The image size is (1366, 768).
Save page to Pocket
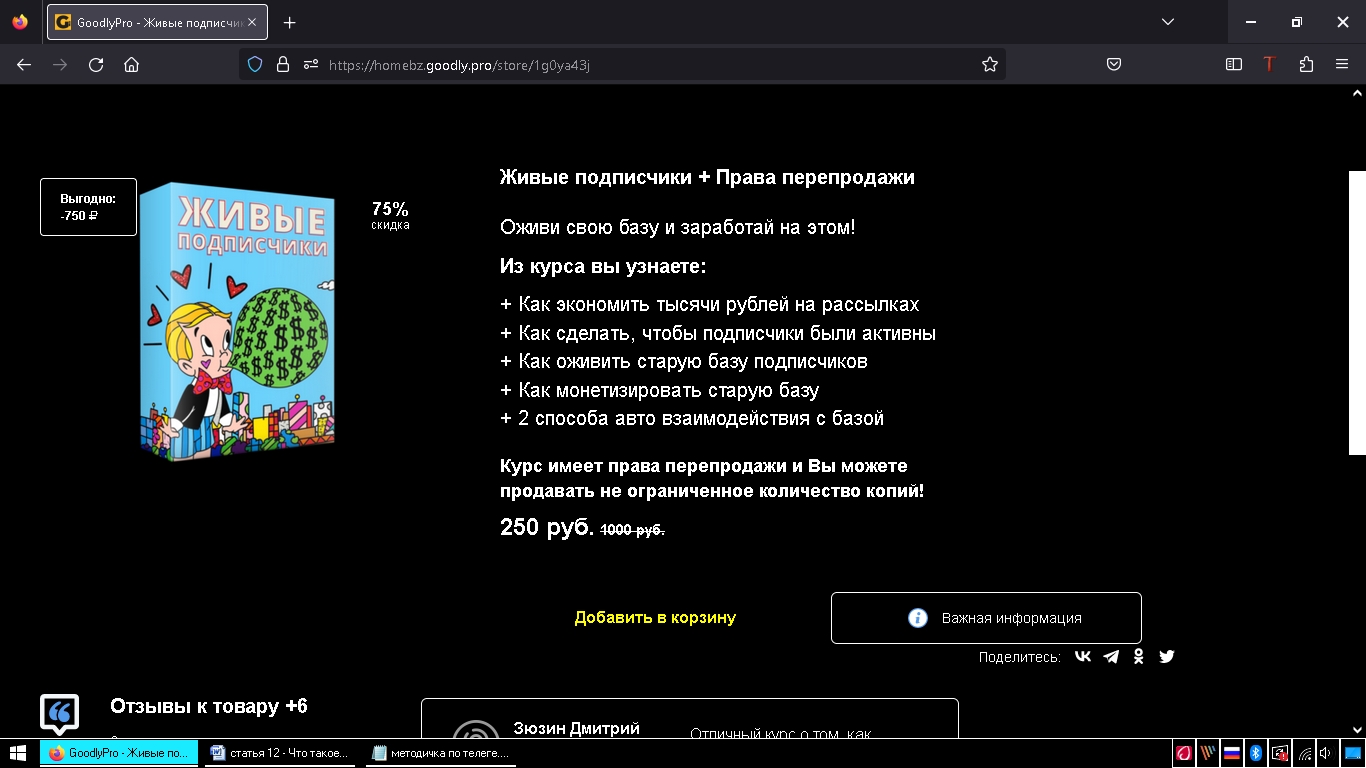pos(1113,64)
